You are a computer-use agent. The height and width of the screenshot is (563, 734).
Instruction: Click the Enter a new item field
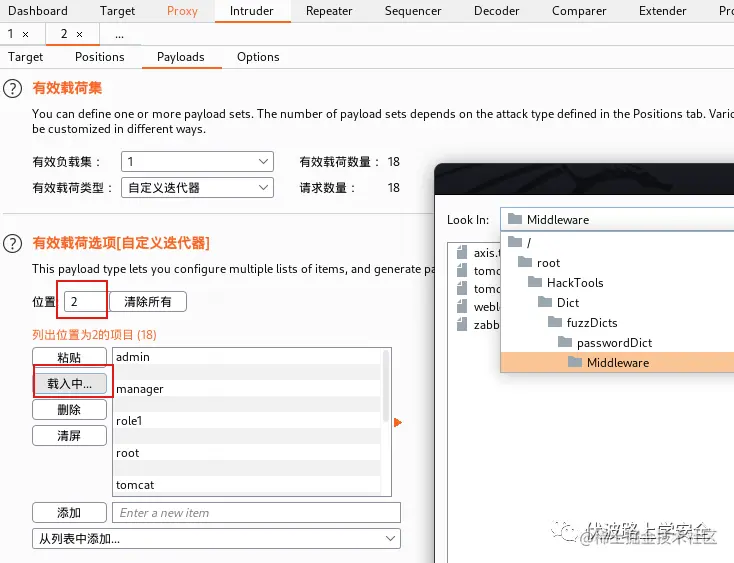256,512
